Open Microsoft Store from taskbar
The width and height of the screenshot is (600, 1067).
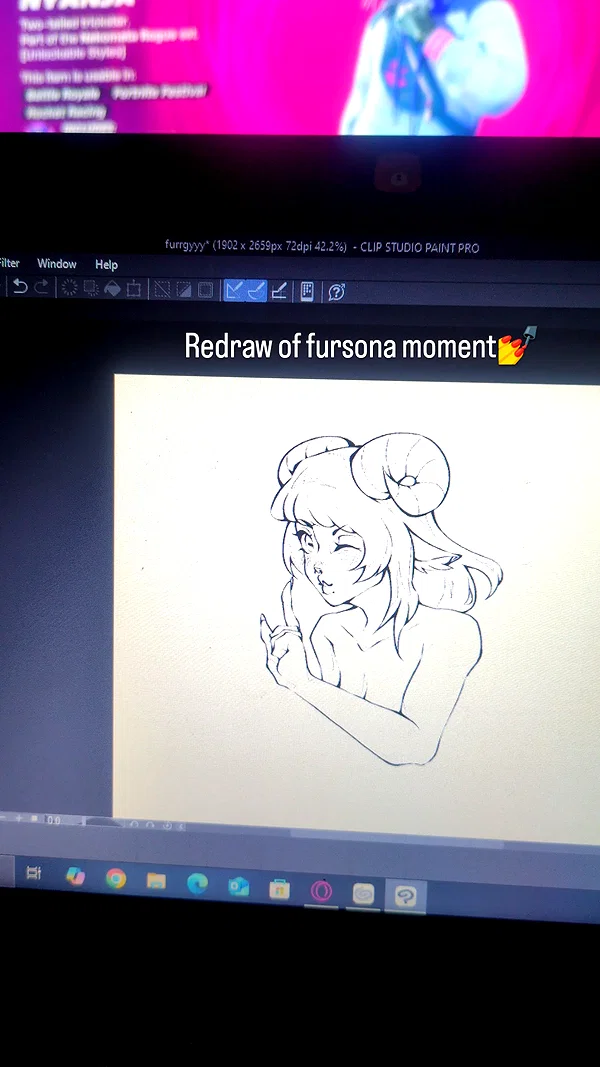pos(280,889)
